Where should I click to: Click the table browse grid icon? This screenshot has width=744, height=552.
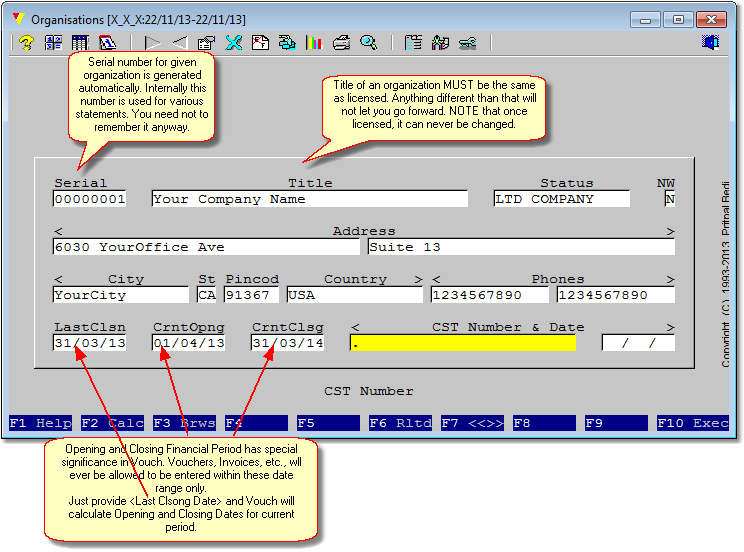[x=80, y=43]
